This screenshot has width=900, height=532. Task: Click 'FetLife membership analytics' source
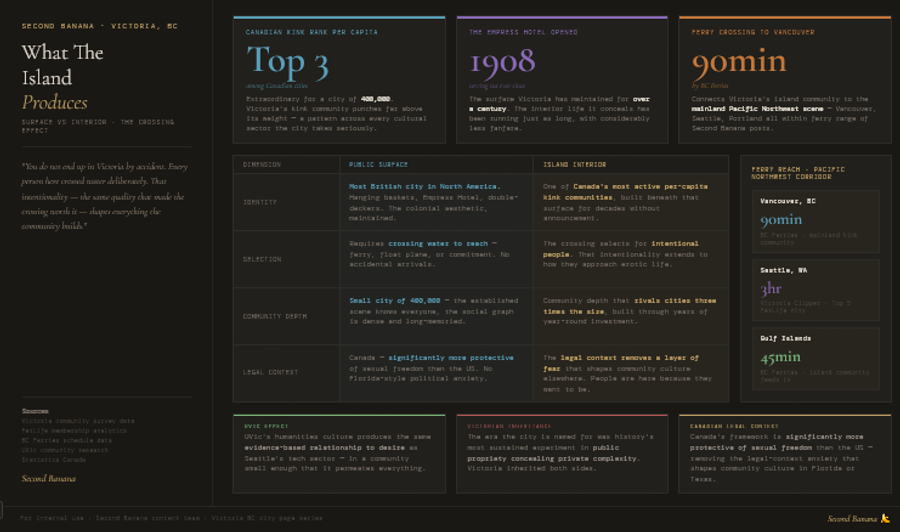pyautogui.click(x=74, y=430)
